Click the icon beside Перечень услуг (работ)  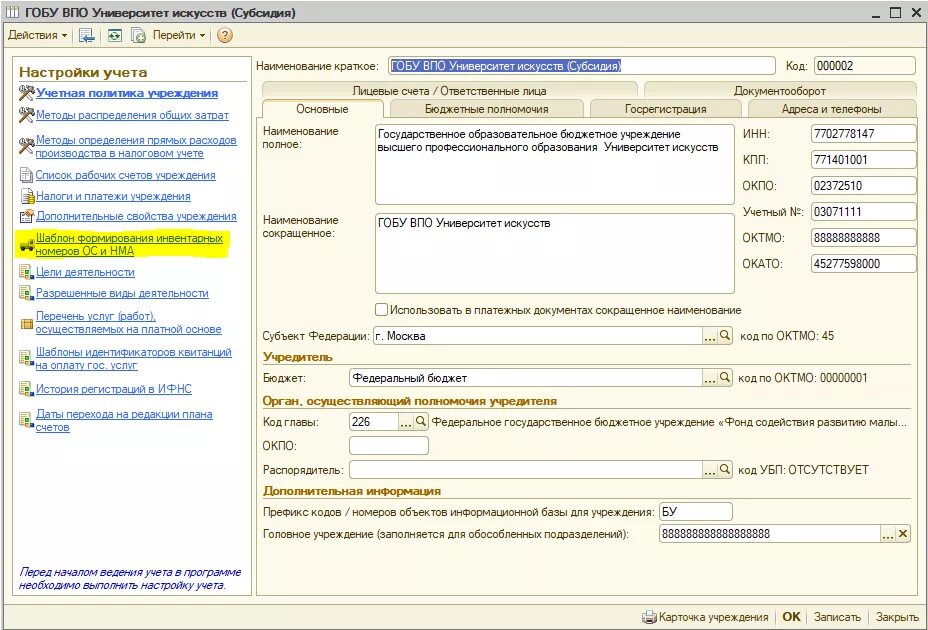[x=27, y=324]
